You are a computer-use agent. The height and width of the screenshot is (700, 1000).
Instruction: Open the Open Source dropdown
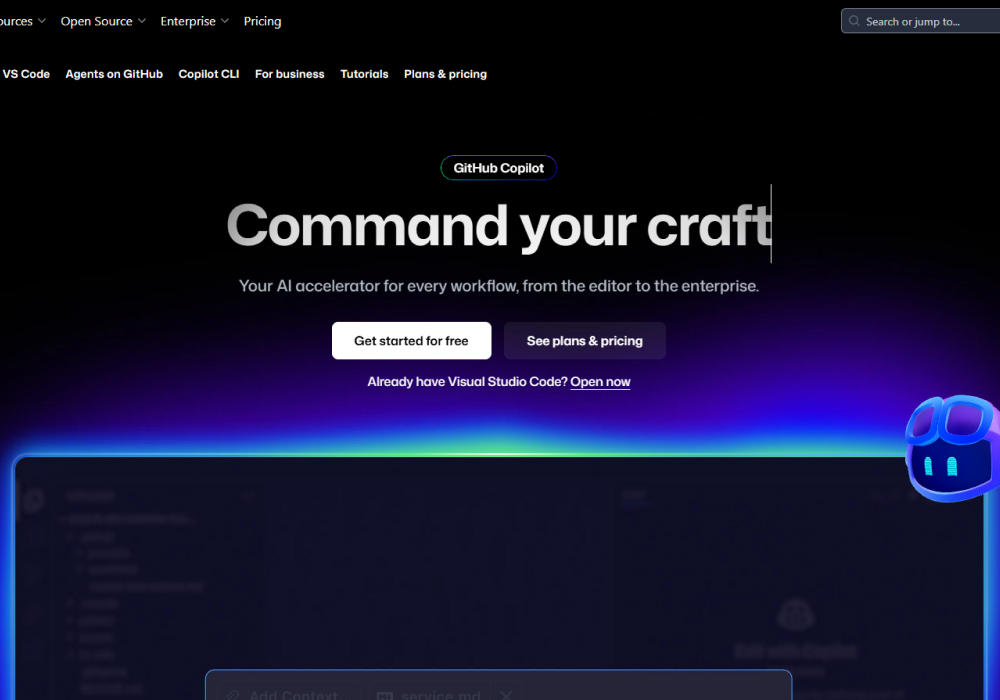[97, 20]
